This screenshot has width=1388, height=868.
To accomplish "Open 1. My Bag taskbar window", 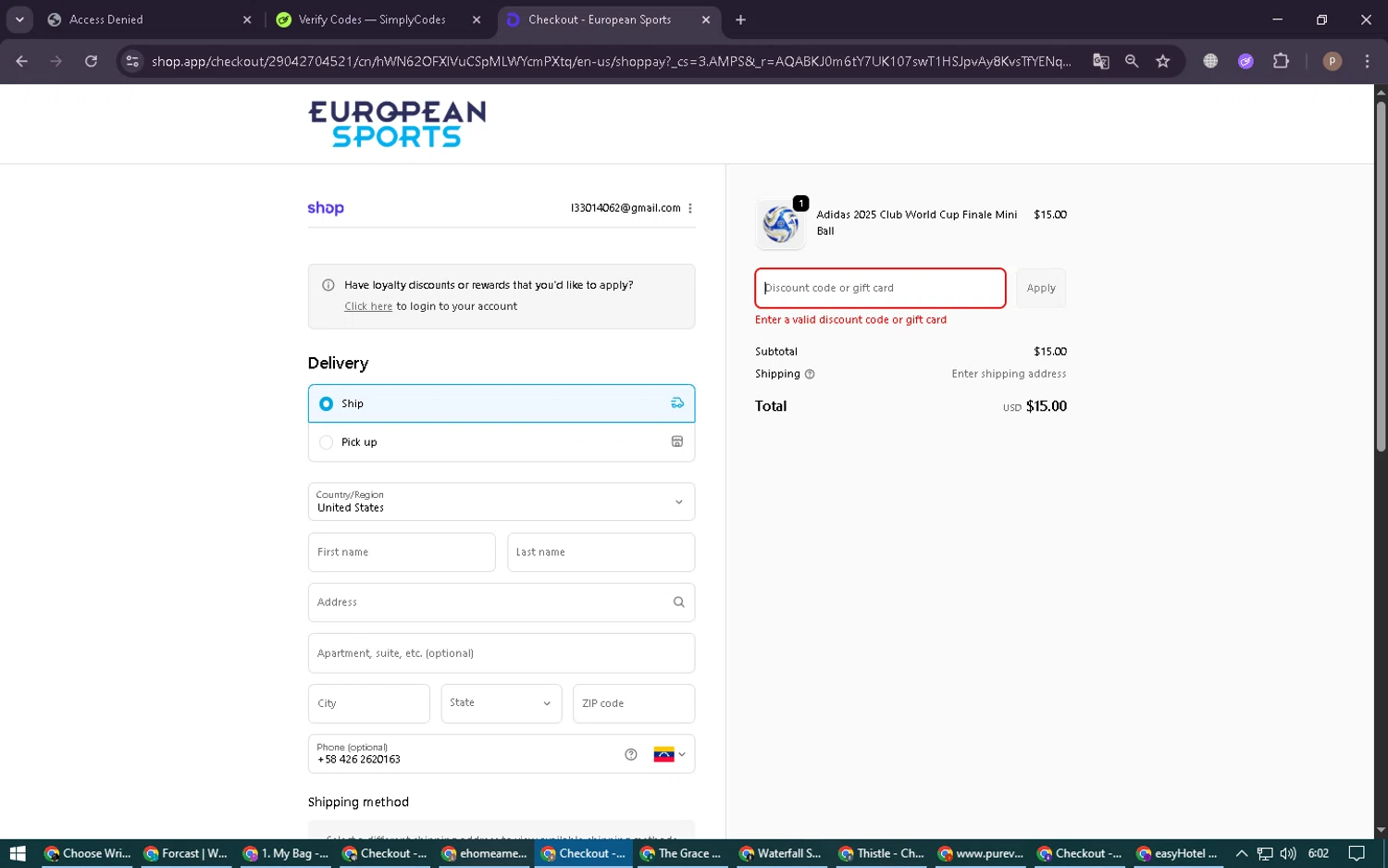I will click(x=286, y=853).
